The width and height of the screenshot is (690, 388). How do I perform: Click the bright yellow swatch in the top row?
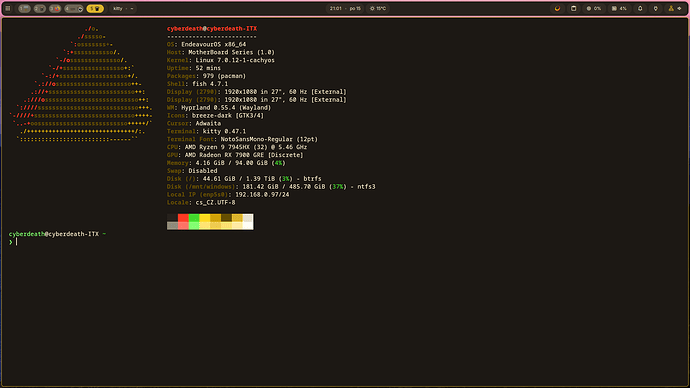(205, 218)
